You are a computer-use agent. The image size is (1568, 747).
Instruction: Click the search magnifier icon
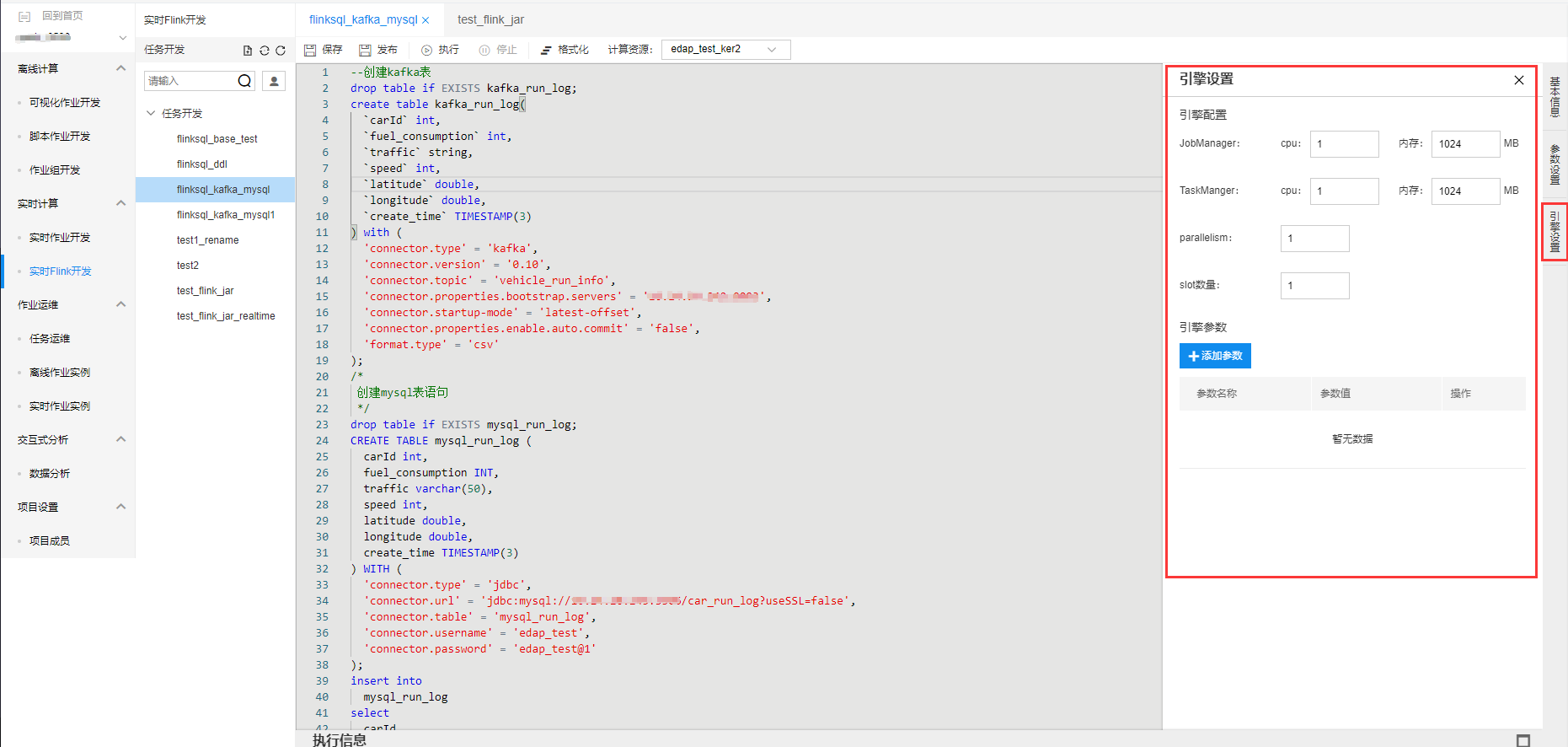coord(244,81)
